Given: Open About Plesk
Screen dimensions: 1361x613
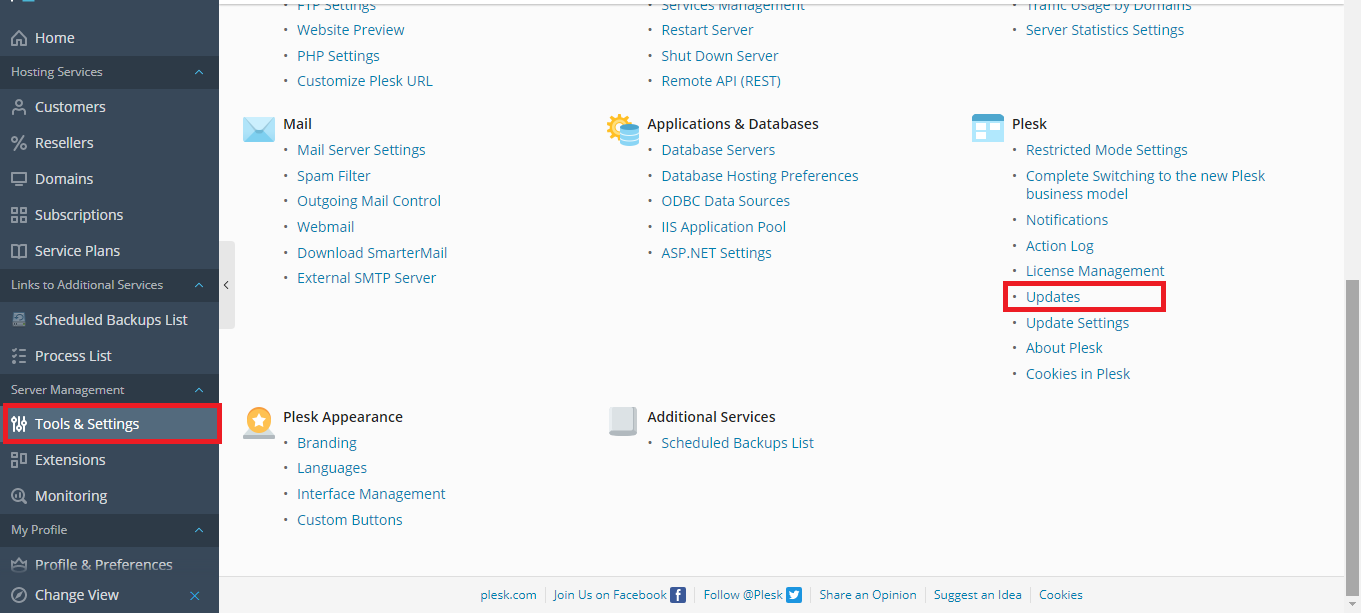Looking at the screenshot, I should (1064, 348).
